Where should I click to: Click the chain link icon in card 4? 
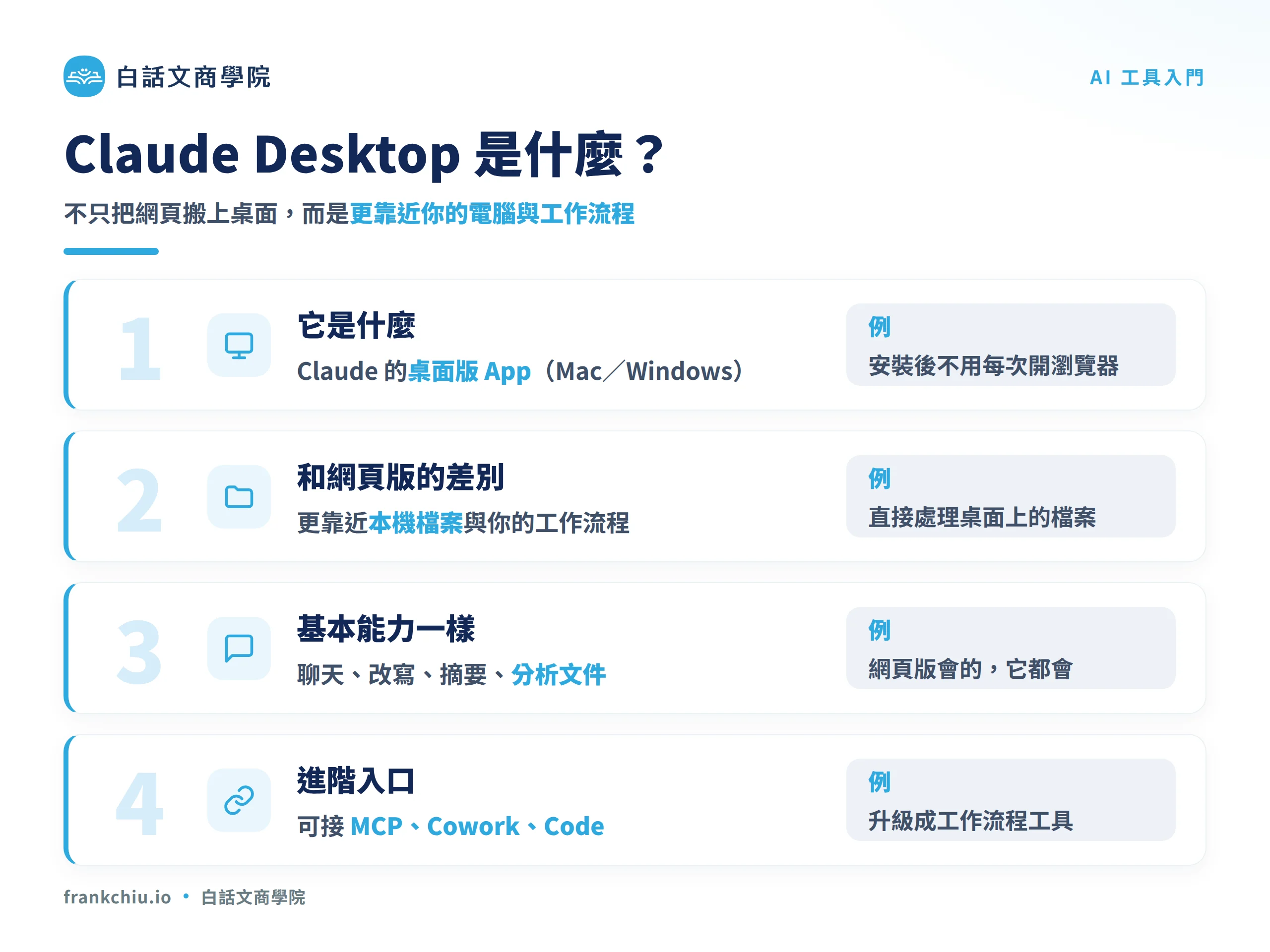pos(239,800)
